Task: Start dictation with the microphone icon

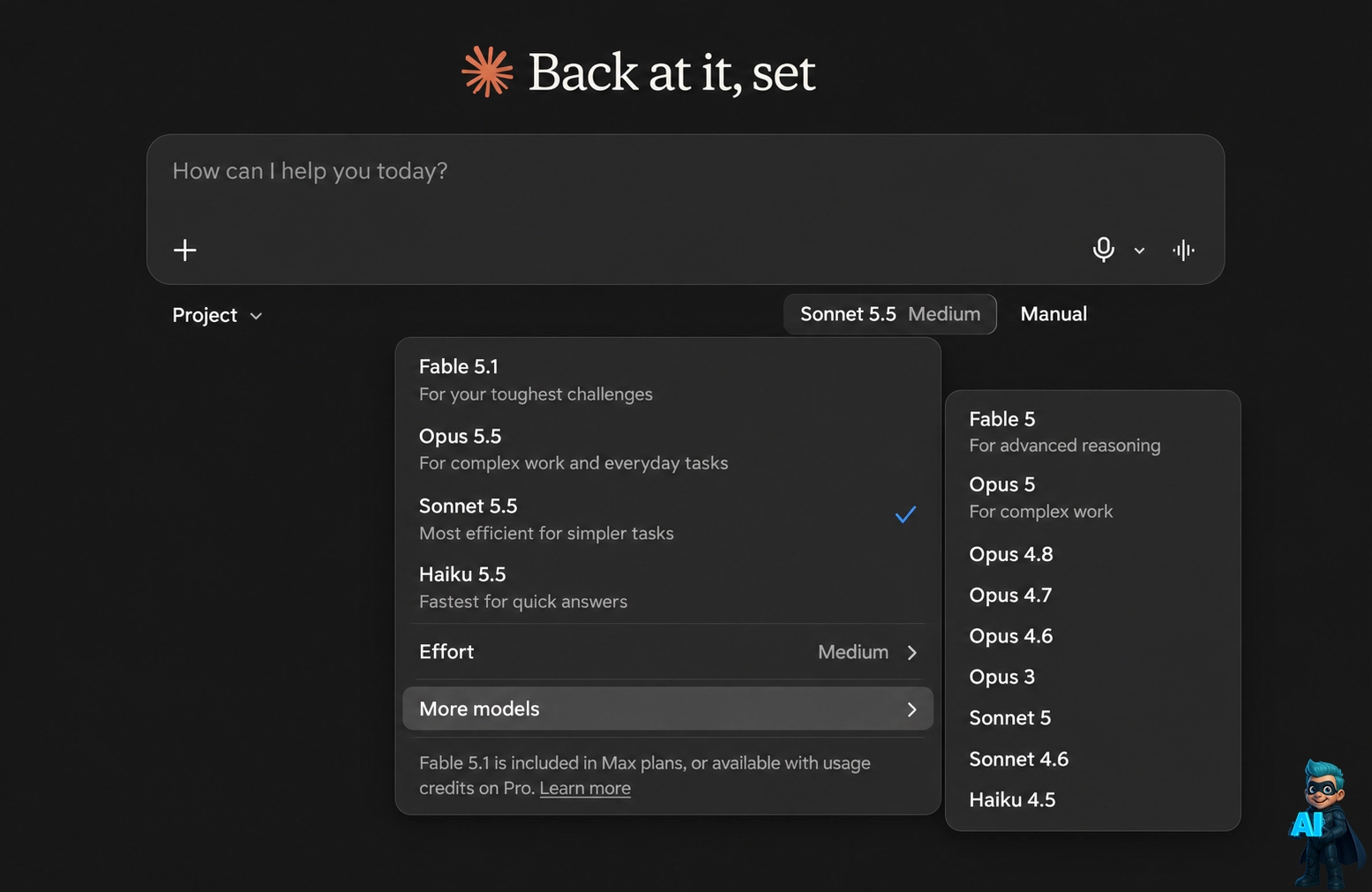Action: [x=1103, y=250]
